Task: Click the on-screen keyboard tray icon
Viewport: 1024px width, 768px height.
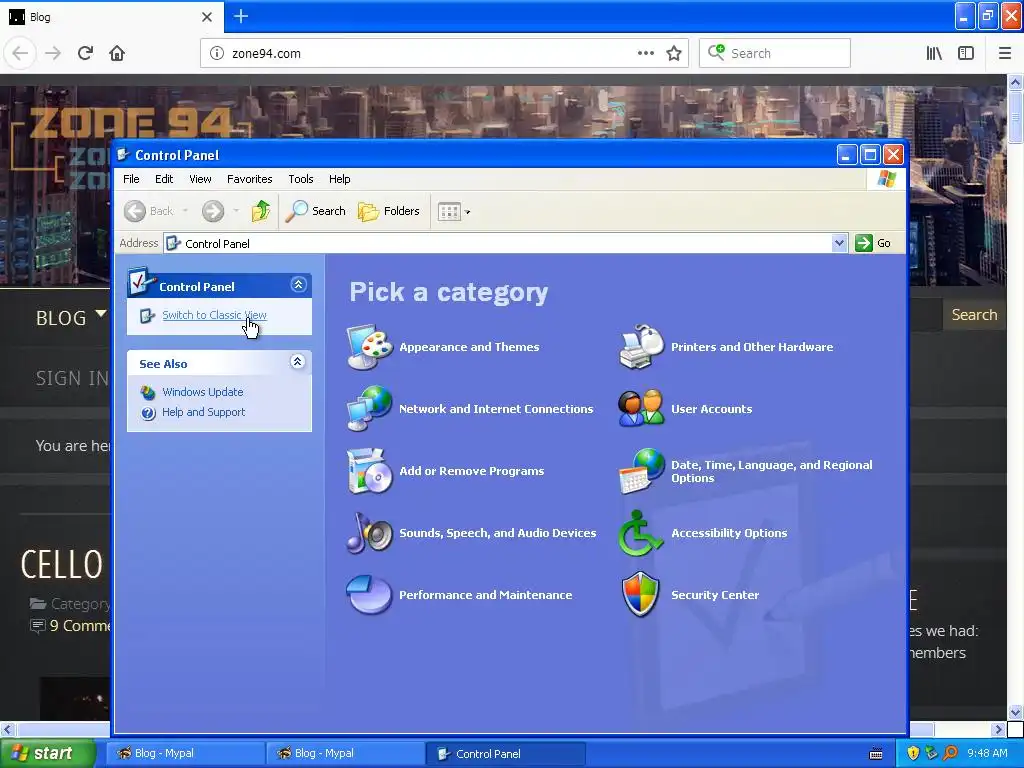Action: (876, 754)
